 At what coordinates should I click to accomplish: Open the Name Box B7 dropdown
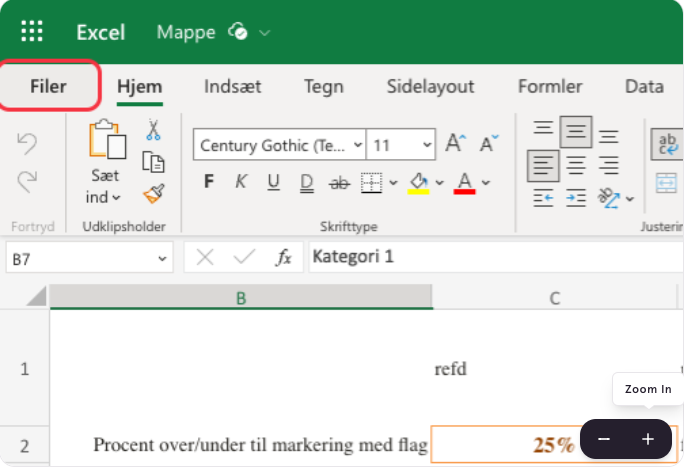[162, 259]
